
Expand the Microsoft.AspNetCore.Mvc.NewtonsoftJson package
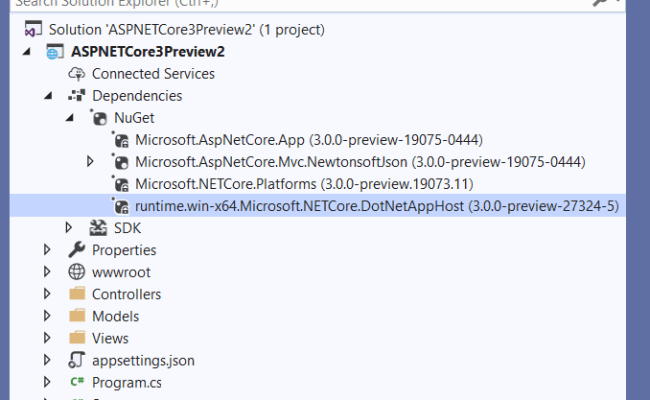coord(90,161)
